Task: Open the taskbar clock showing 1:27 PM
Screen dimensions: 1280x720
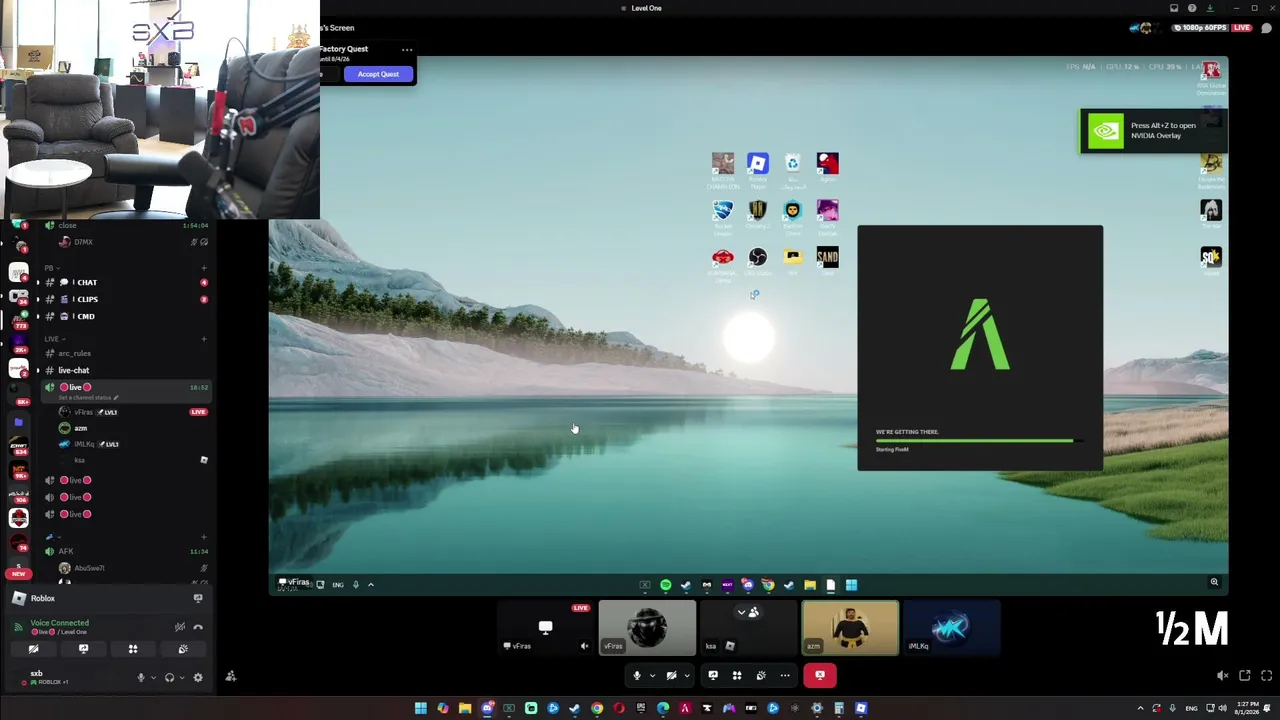Action: tap(1247, 709)
